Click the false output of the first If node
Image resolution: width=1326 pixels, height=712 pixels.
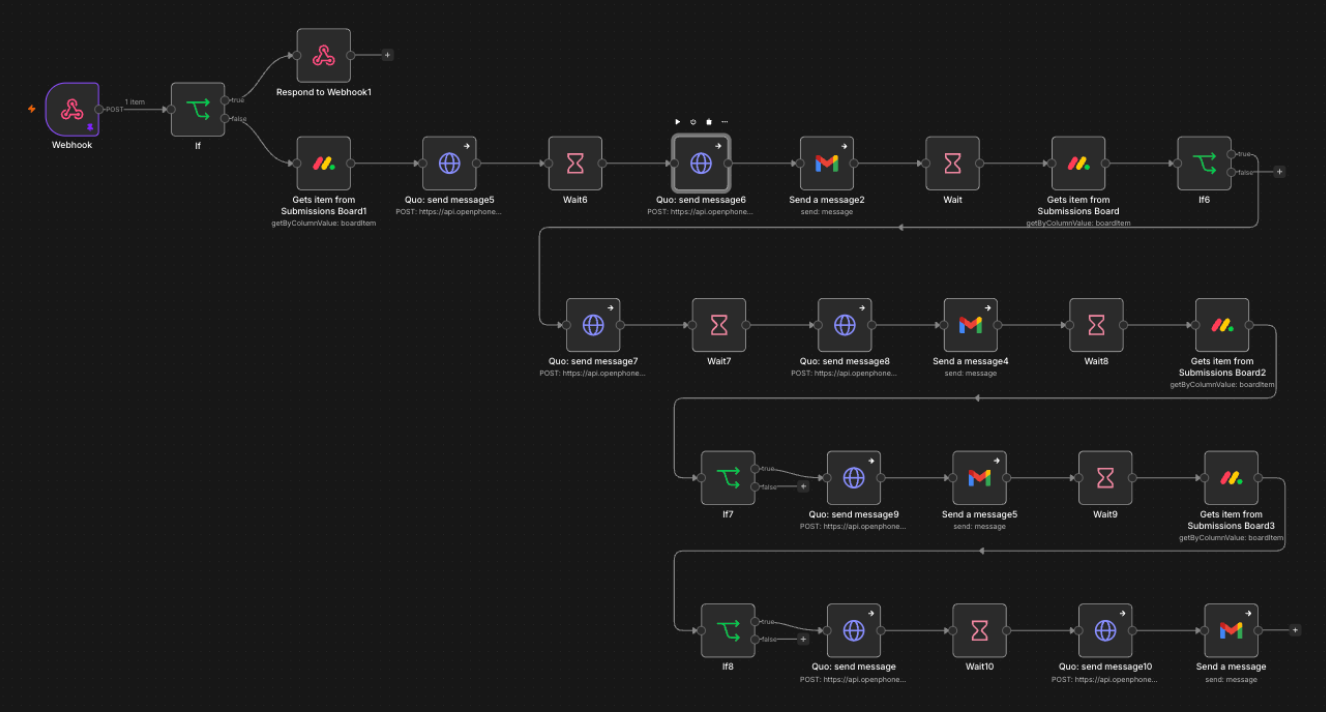[225, 118]
